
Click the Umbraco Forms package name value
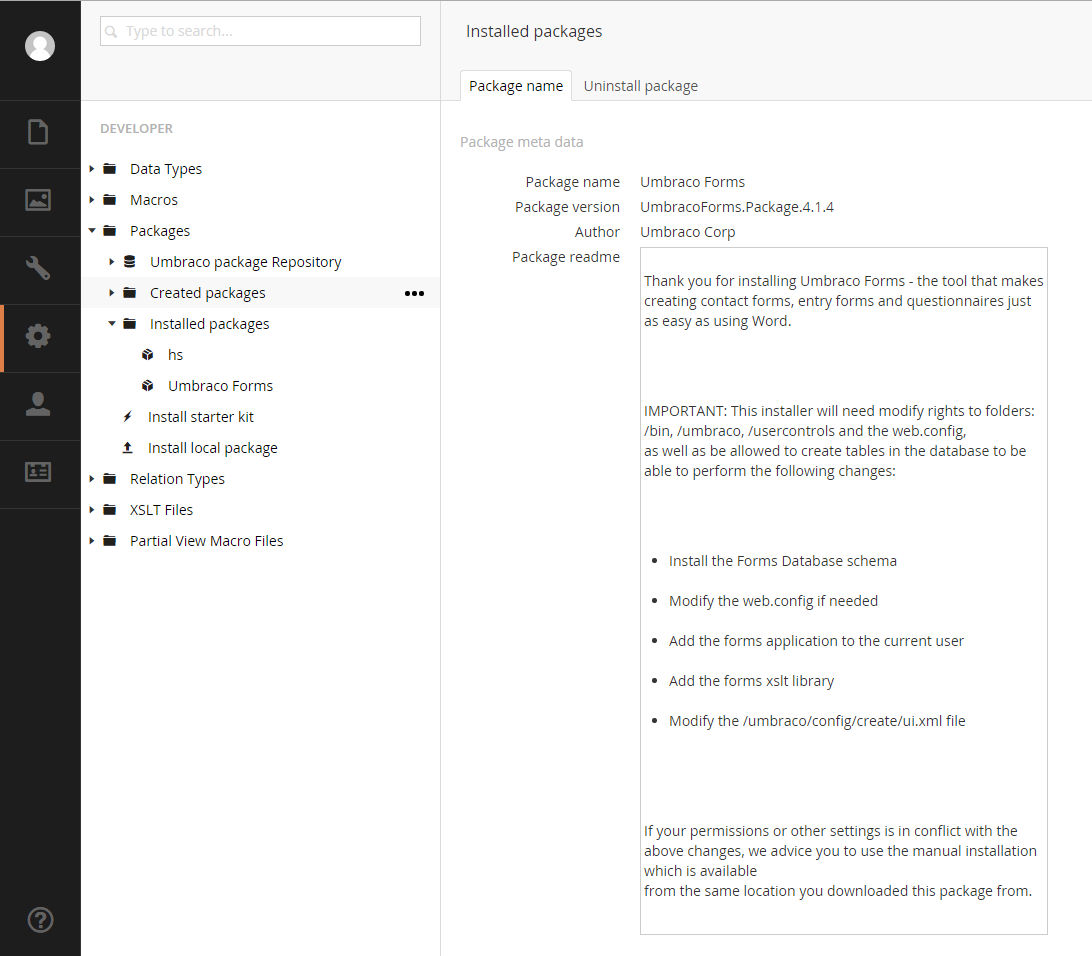coord(692,182)
